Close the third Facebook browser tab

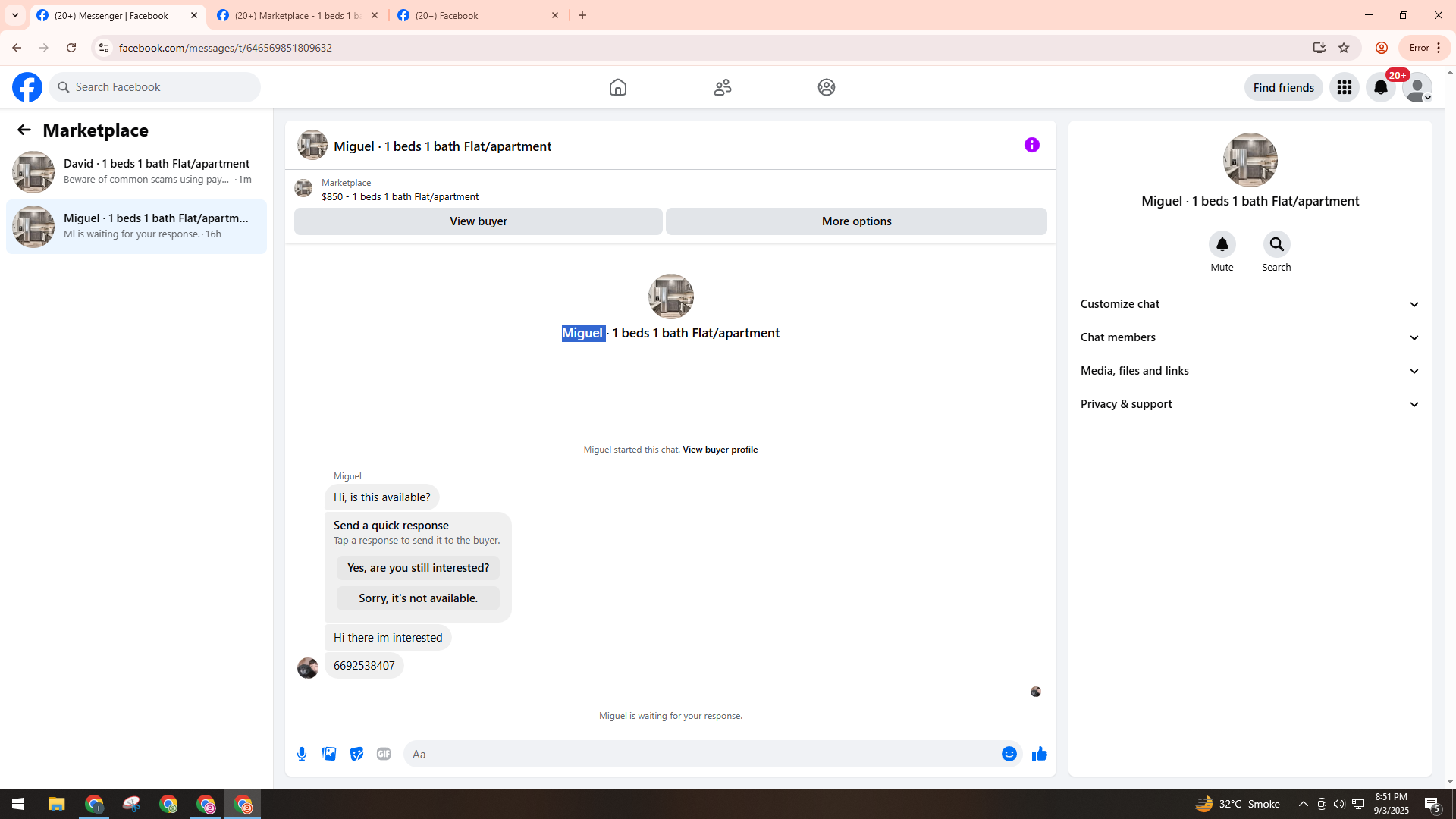click(555, 15)
